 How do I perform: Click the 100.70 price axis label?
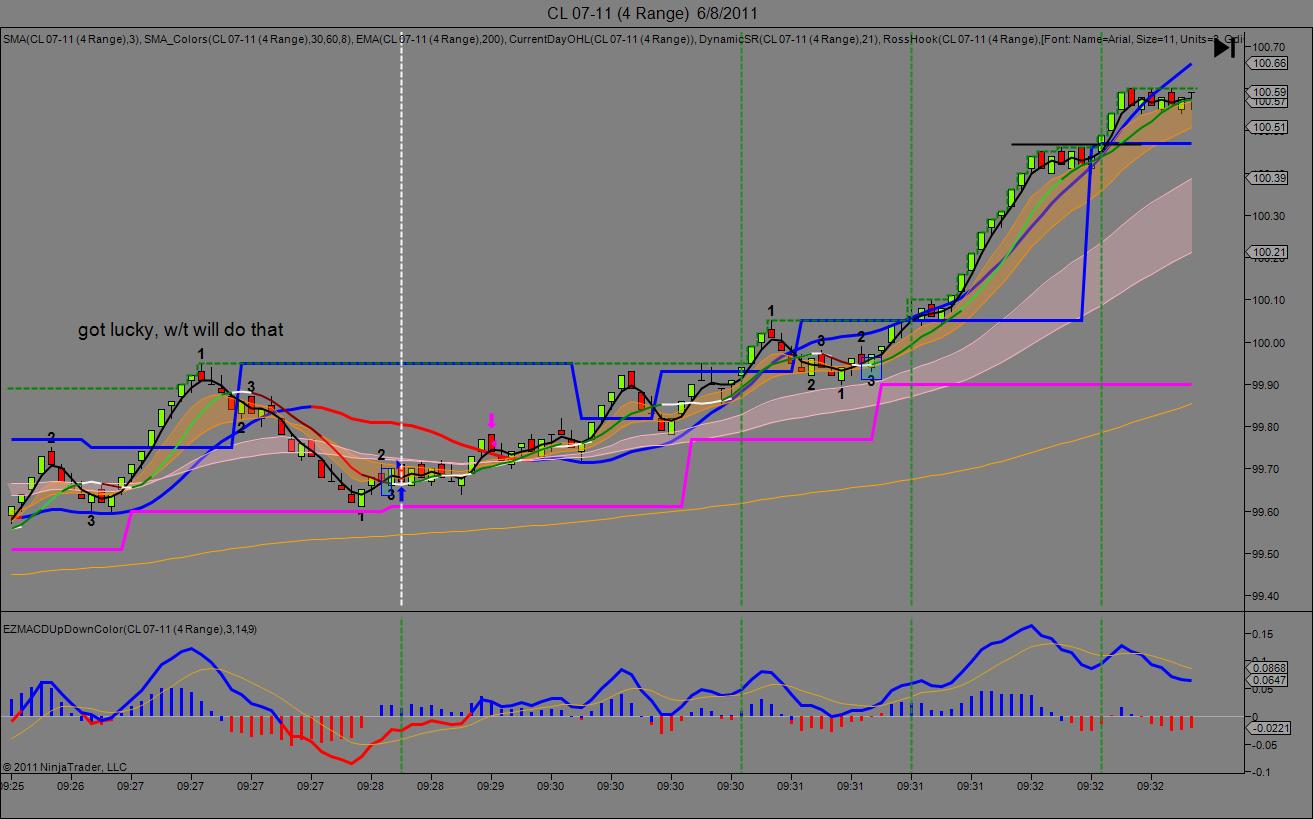pyautogui.click(x=1269, y=47)
